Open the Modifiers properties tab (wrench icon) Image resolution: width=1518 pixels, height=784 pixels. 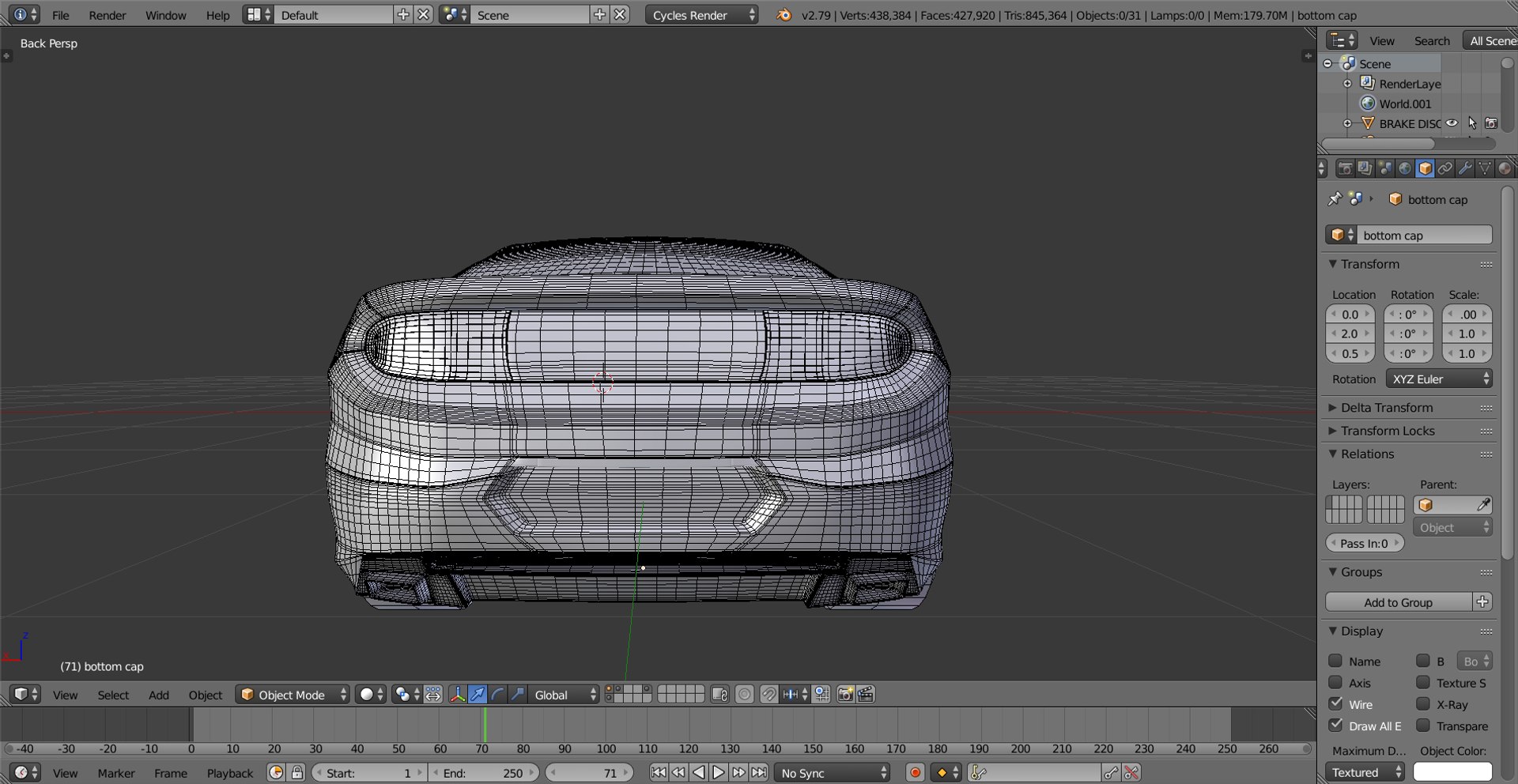click(x=1465, y=168)
